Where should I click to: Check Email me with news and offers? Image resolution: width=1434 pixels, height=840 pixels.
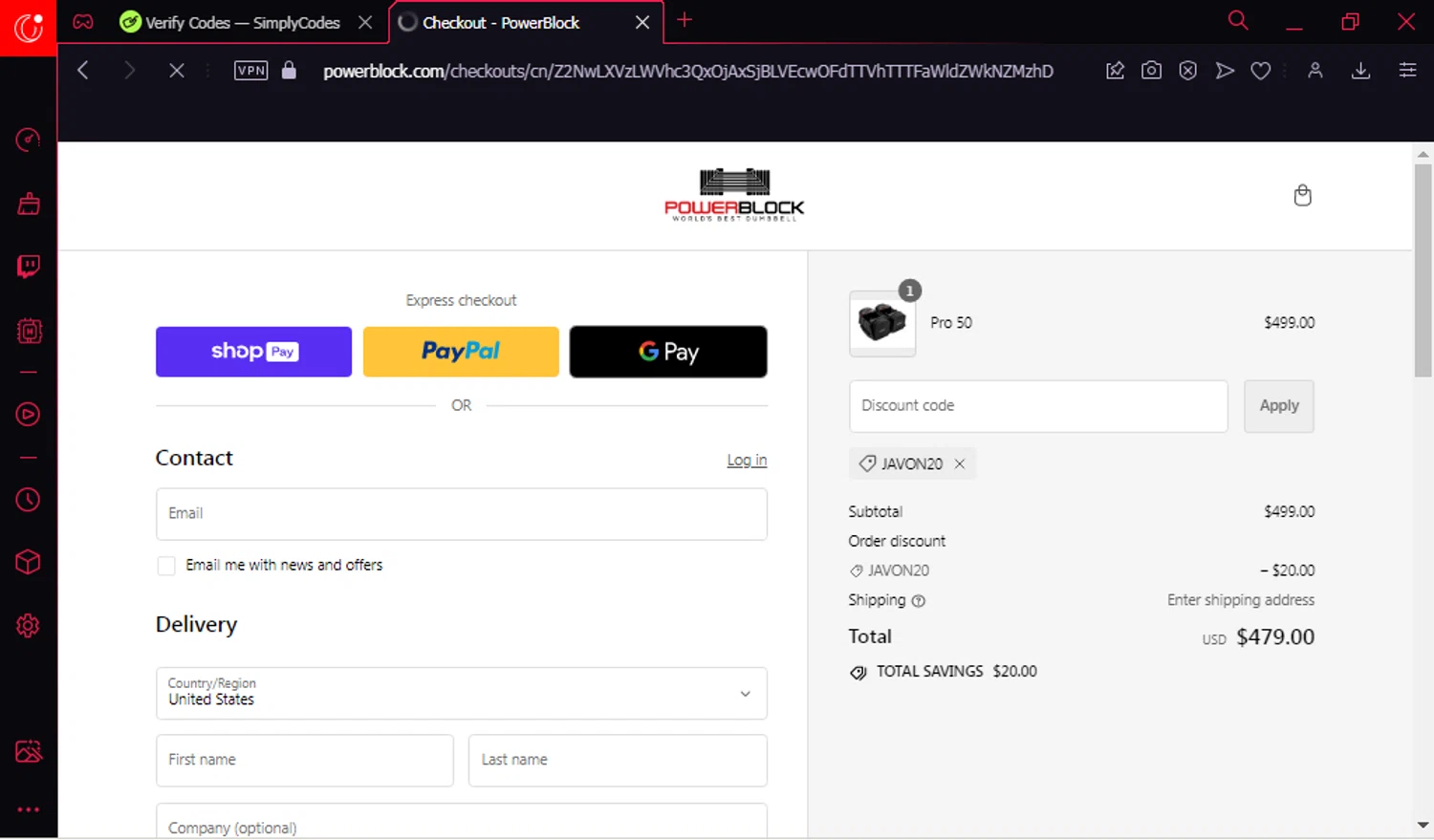coord(166,566)
